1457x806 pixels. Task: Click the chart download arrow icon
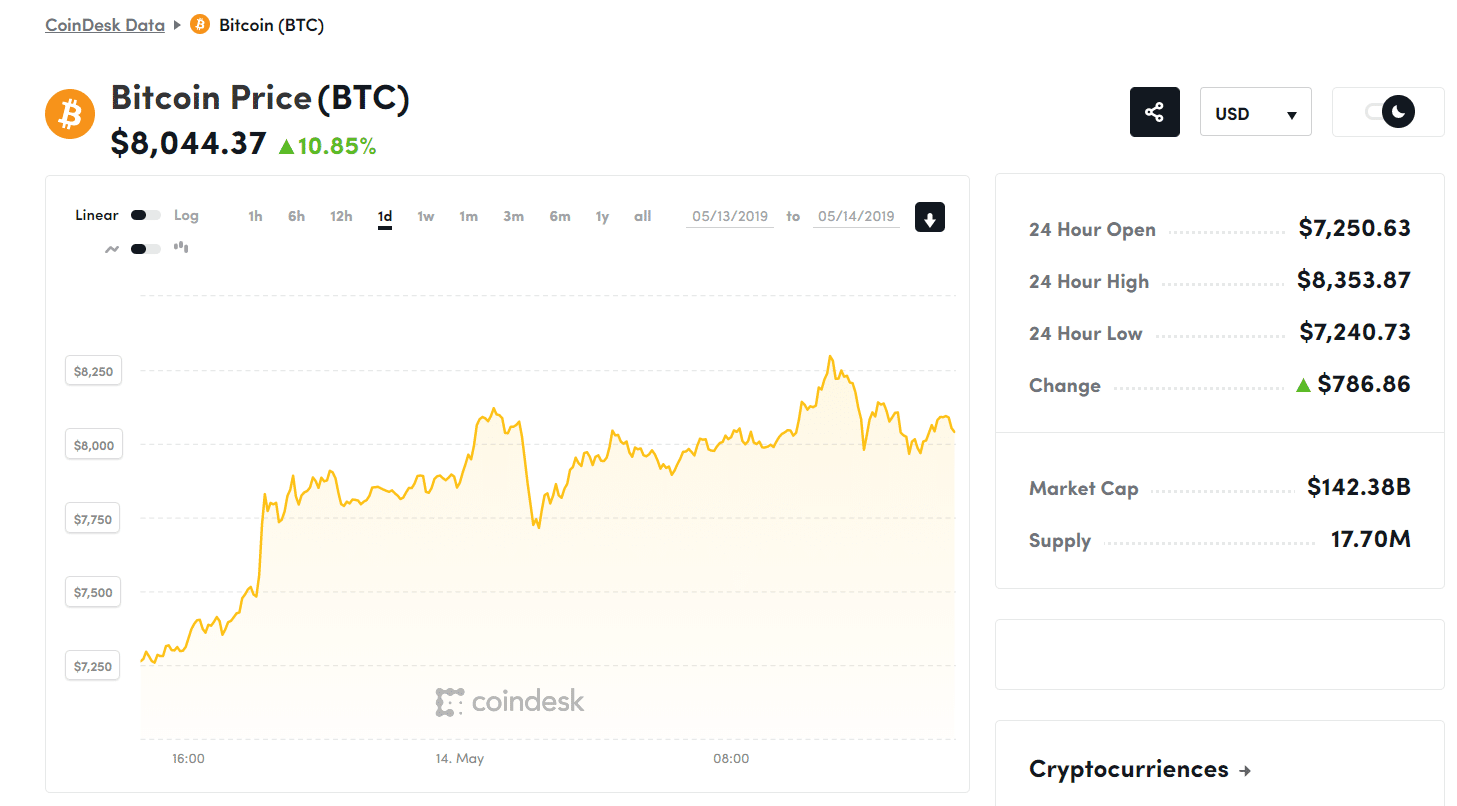929,217
